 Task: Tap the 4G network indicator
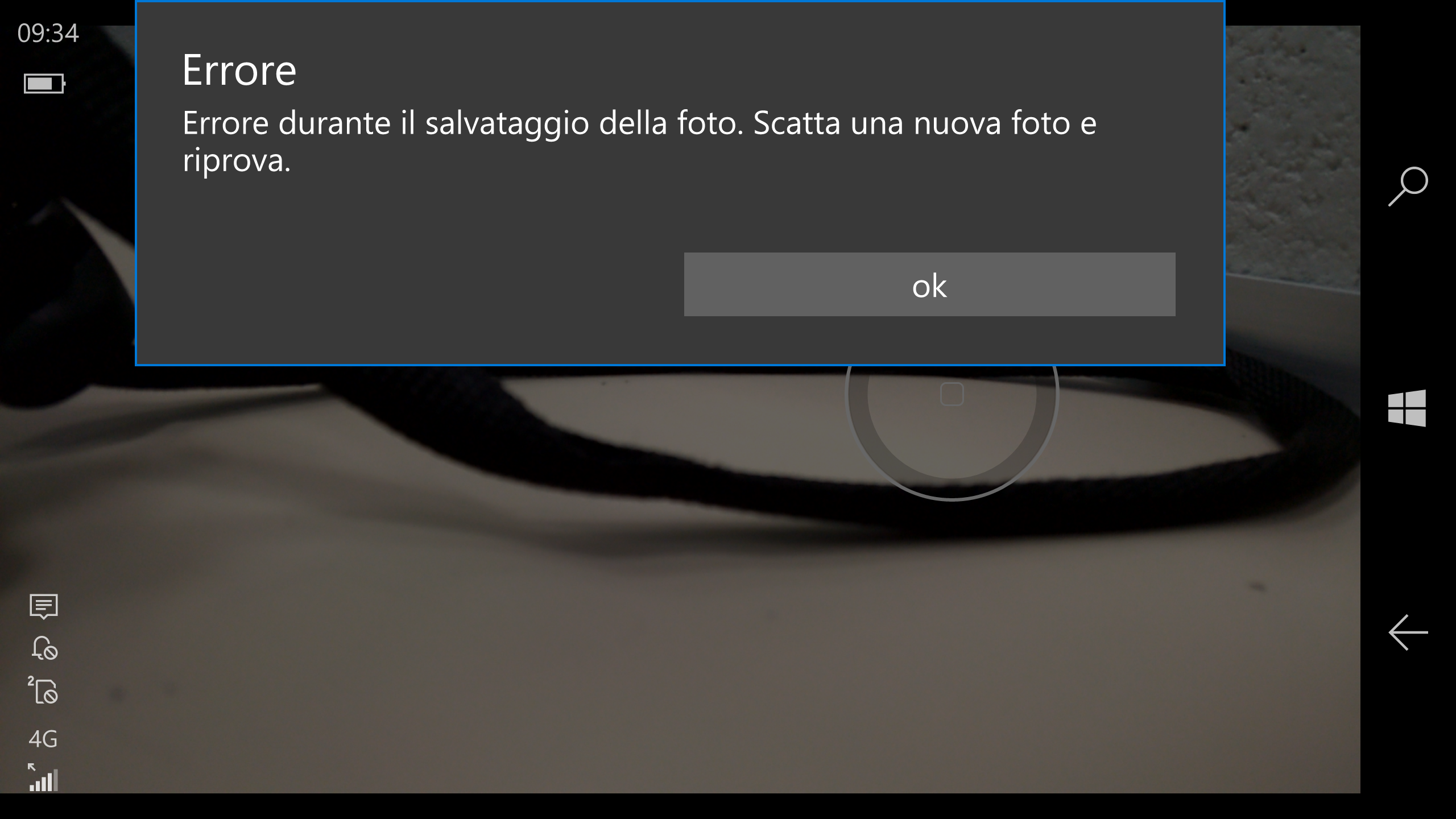(x=43, y=739)
